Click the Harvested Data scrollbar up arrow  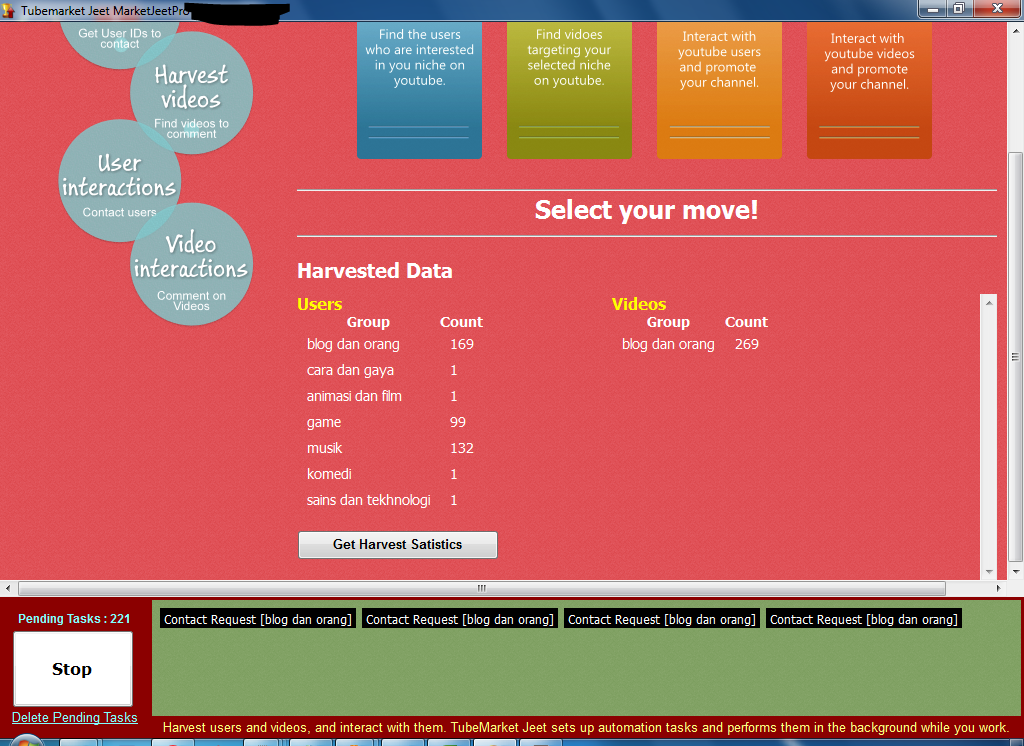click(x=989, y=302)
